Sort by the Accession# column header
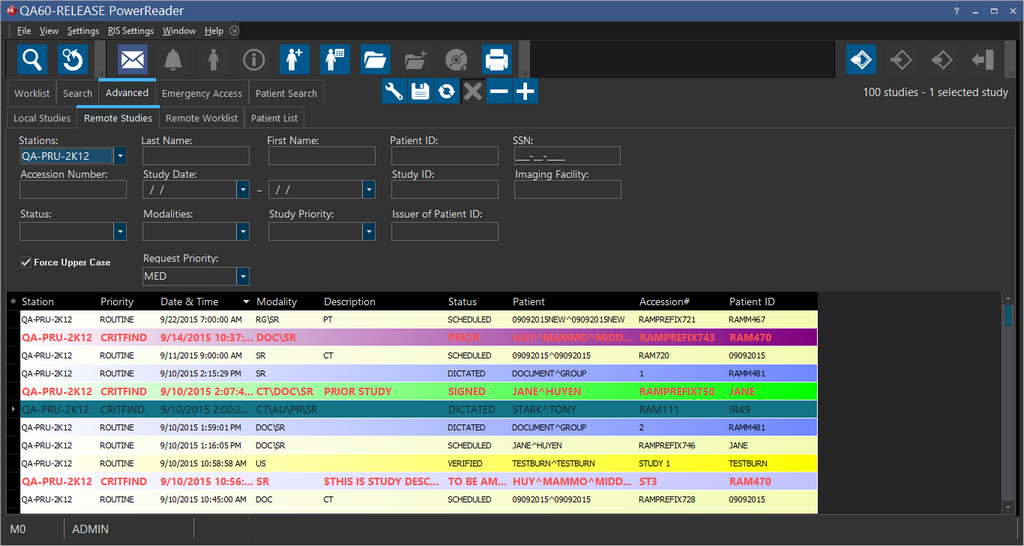This screenshot has width=1024, height=546. 664,301
